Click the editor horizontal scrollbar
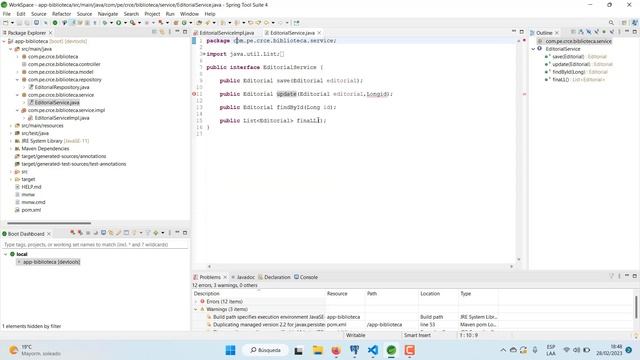 [x=360, y=267]
